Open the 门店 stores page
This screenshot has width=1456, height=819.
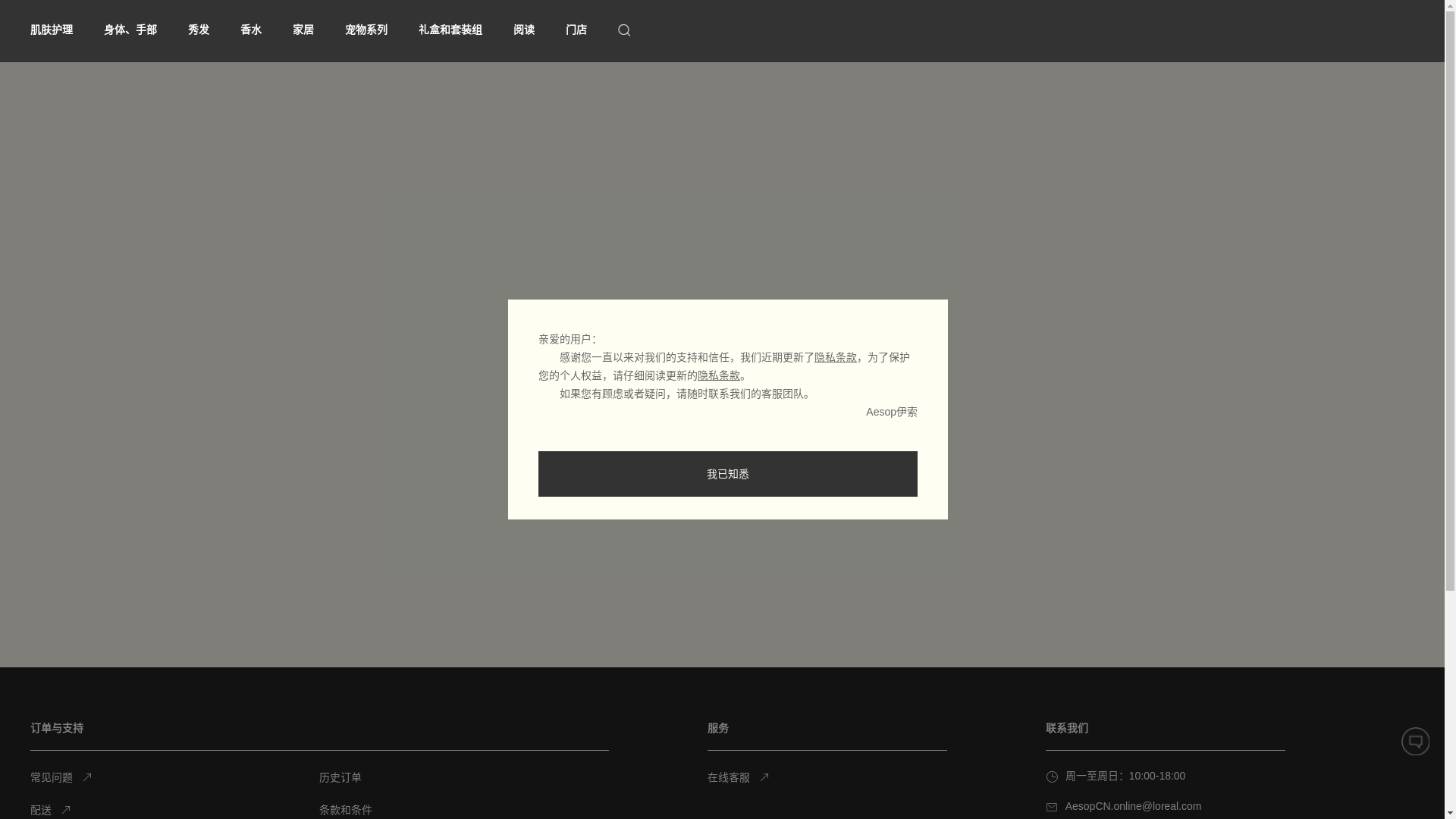click(x=576, y=30)
